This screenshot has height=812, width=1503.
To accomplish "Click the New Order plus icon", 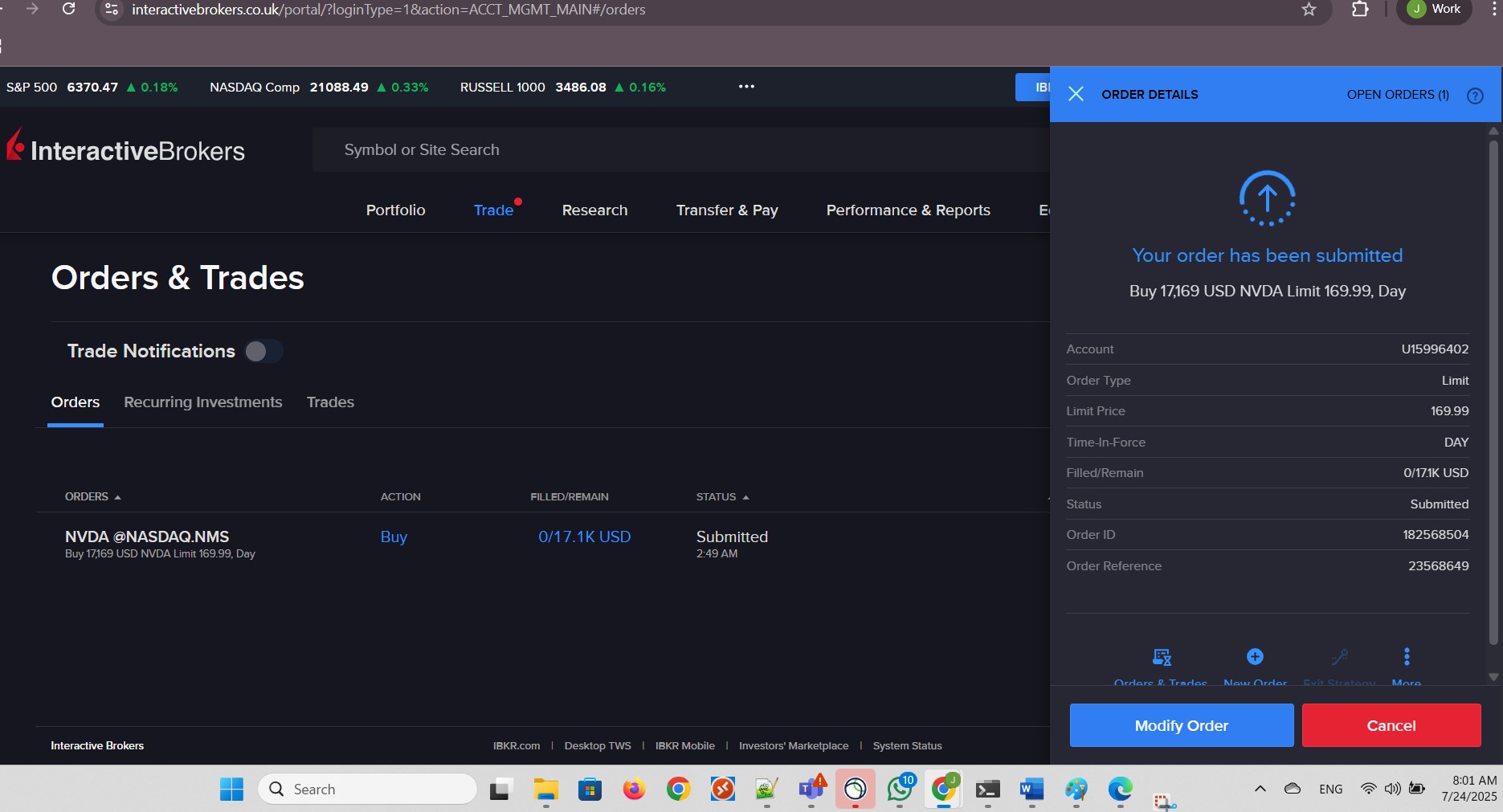I will (1255, 657).
